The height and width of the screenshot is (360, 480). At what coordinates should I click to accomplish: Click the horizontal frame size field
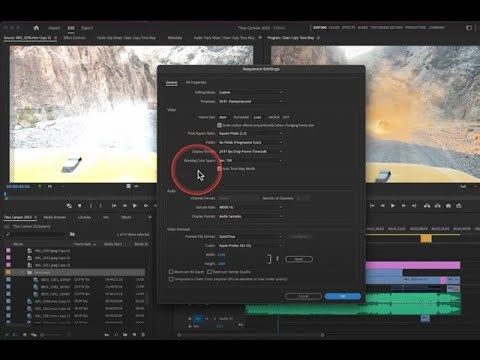point(223,117)
